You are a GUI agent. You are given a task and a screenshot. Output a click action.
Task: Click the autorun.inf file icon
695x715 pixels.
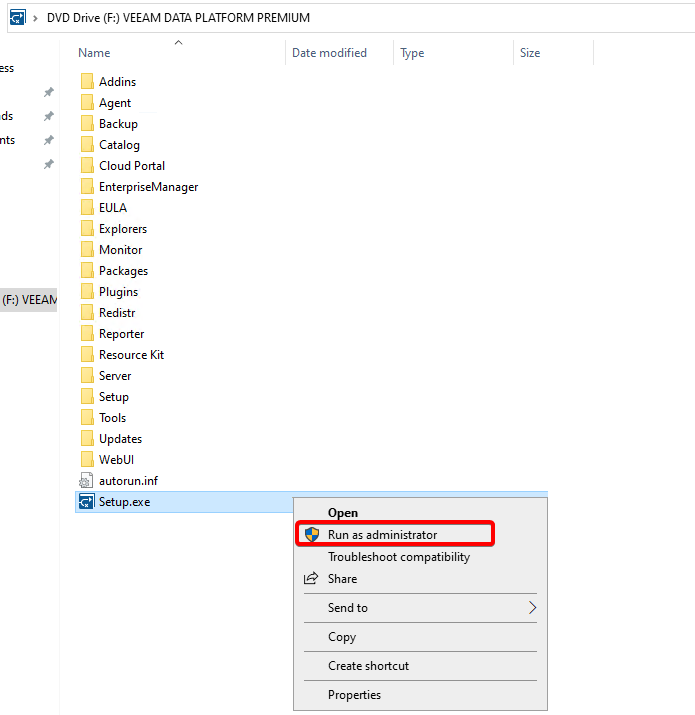click(86, 481)
